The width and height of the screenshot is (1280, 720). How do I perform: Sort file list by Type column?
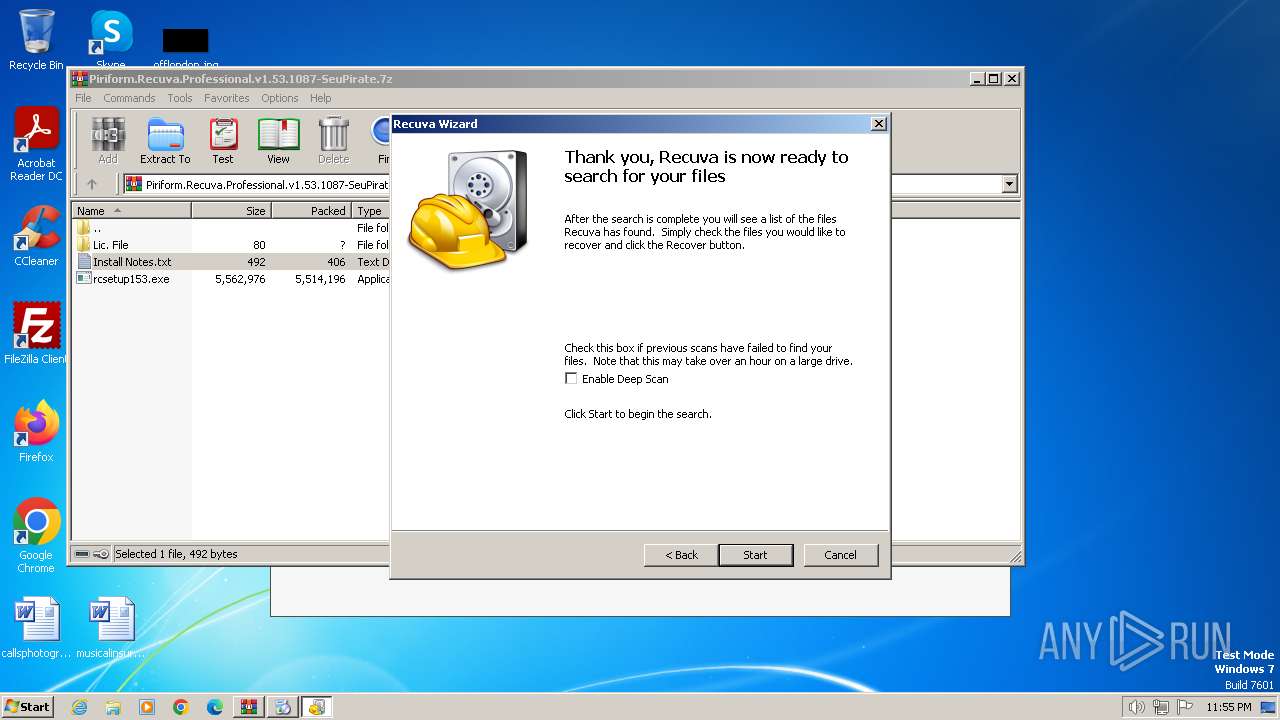pos(371,211)
